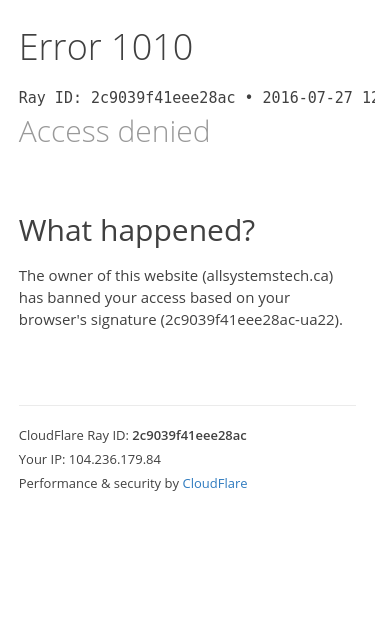Click the text 'The owner of this website'

[x=108, y=276]
